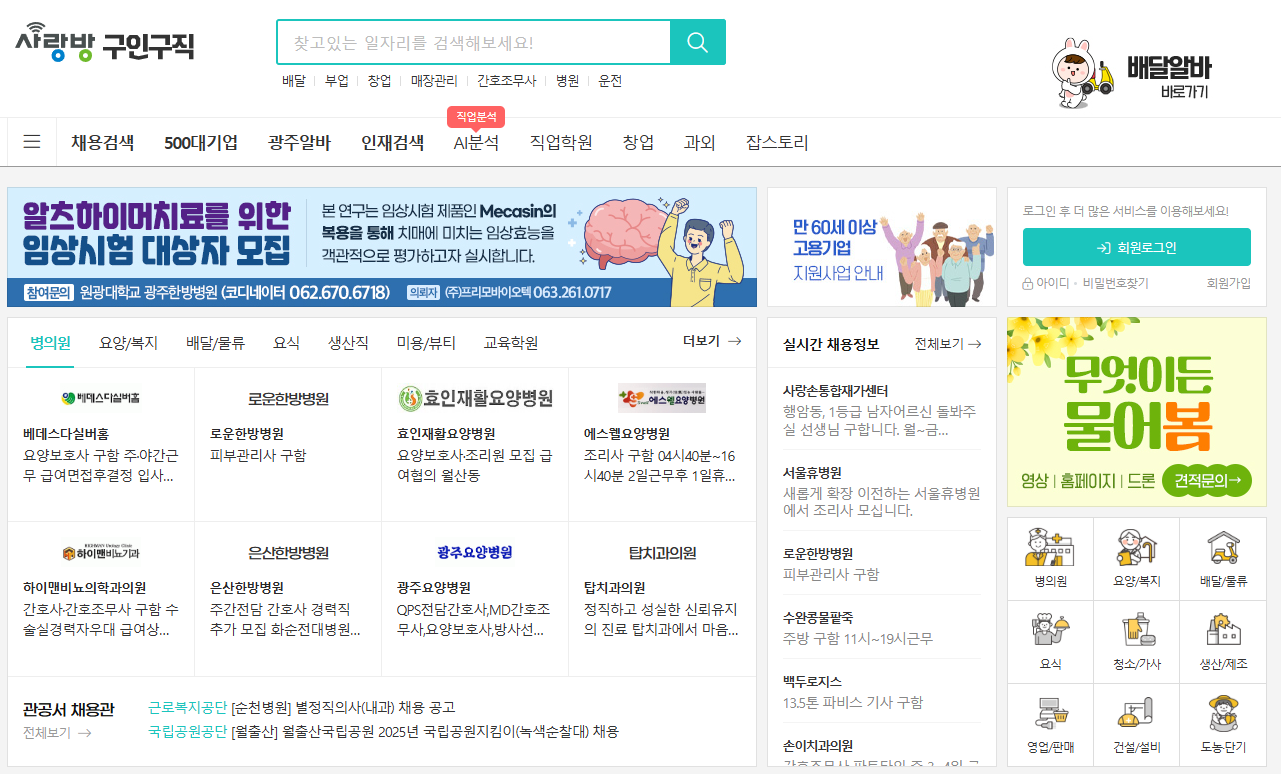Image resolution: width=1281 pixels, height=774 pixels.
Task: Open 직업학원 in the main navigation
Action: [561, 143]
